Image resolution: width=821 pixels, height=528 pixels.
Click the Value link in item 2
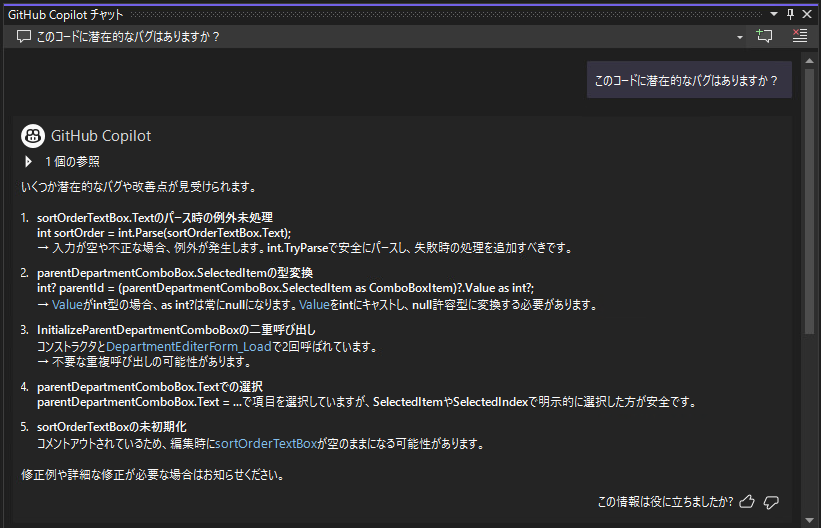click(x=66, y=304)
